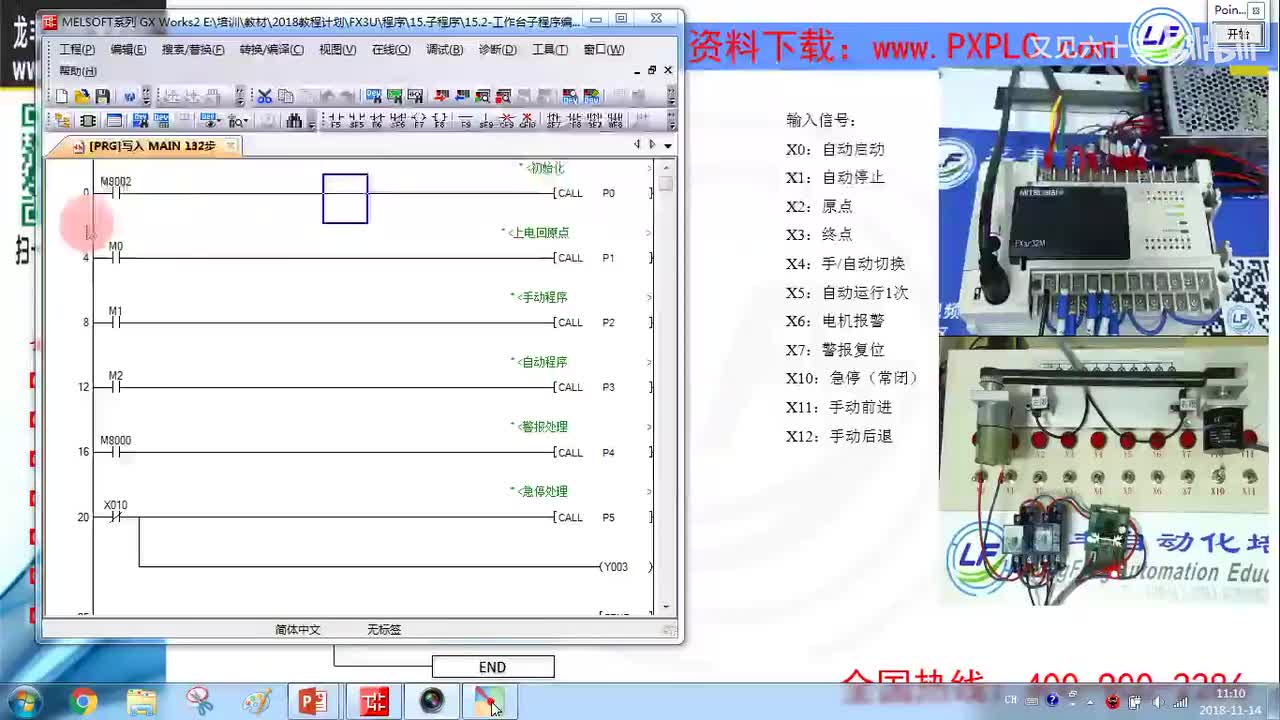Screen dimensions: 1280x720
Task: Insert falling pulse contact sF8
Action: (575, 121)
